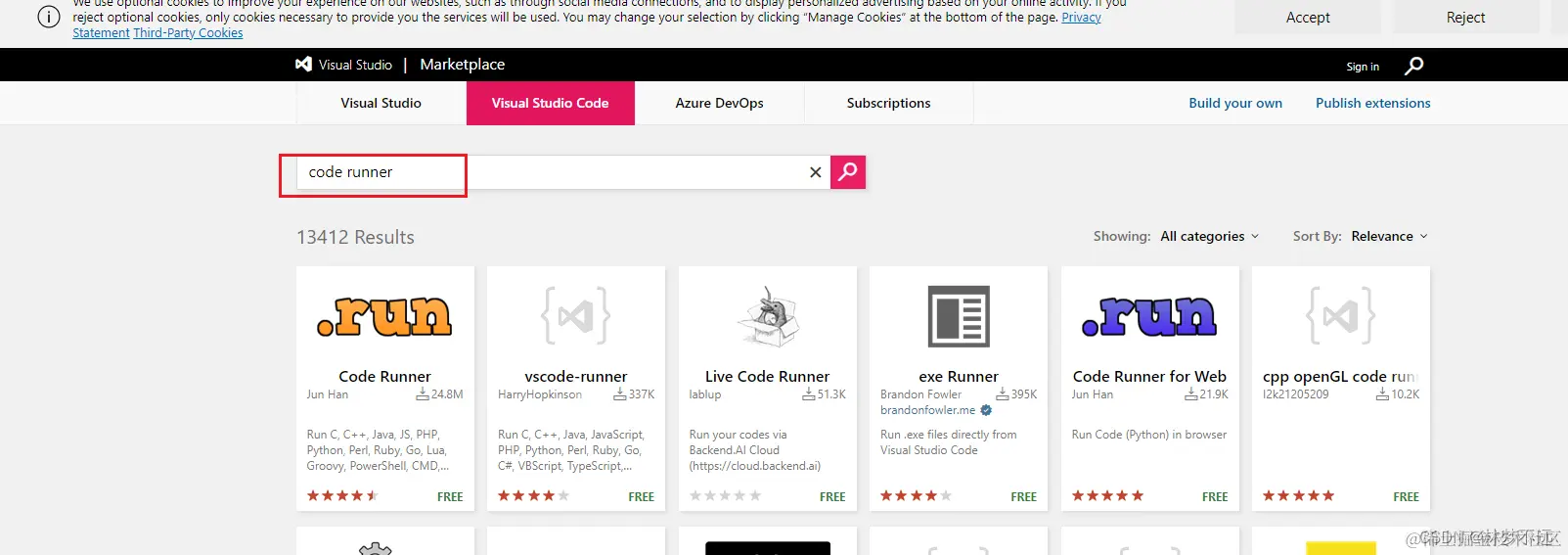
Task: Click the empty star rating of Live Code Runner
Action: [x=725, y=496]
